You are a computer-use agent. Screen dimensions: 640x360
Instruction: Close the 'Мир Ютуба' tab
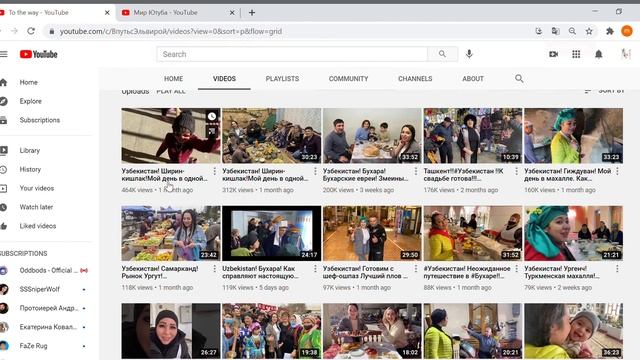232,13
